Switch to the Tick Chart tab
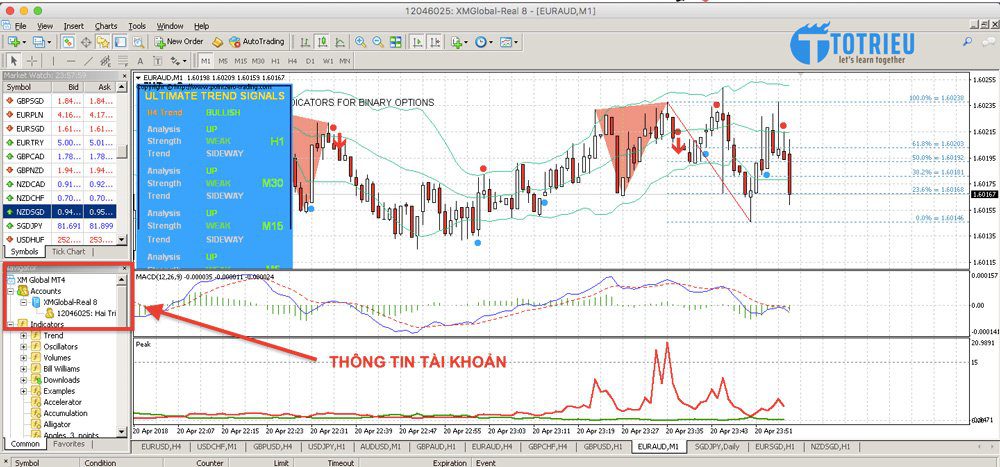Viewport: 1000px width, 467px height. click(x=69, y=251)
